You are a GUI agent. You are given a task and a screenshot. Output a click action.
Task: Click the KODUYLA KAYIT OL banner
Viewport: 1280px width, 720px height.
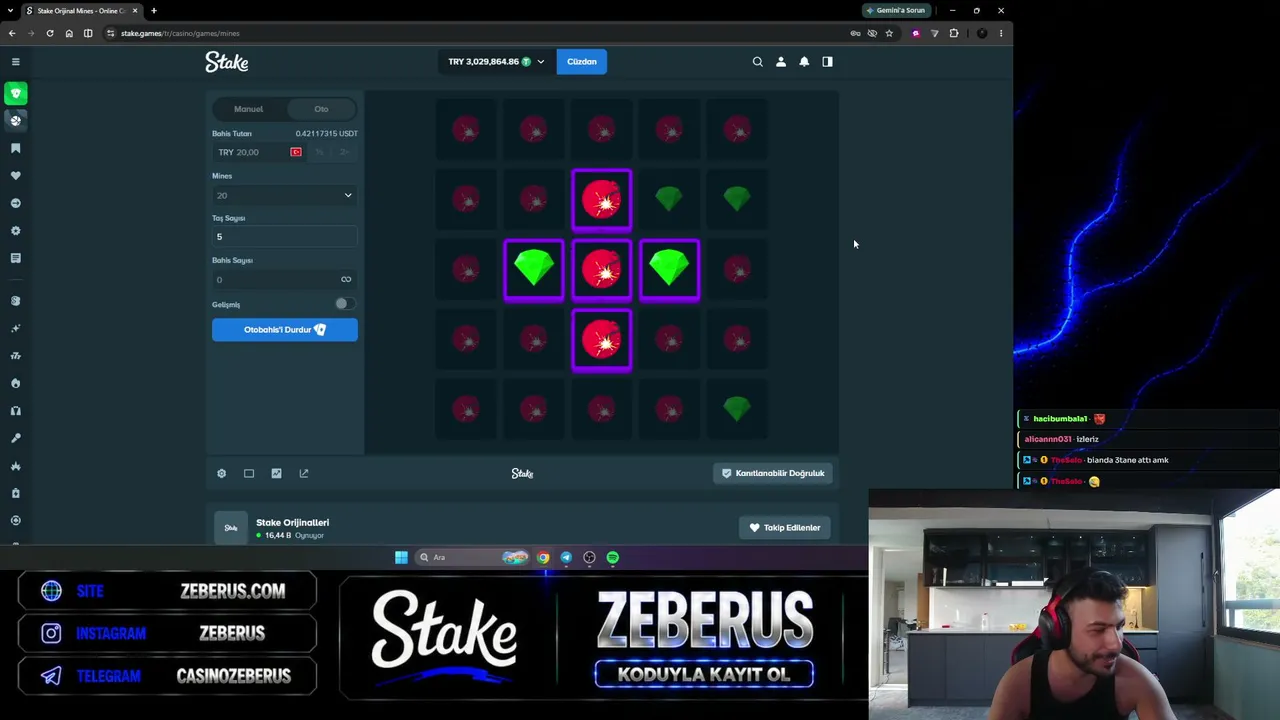click(x=704, y=674)
